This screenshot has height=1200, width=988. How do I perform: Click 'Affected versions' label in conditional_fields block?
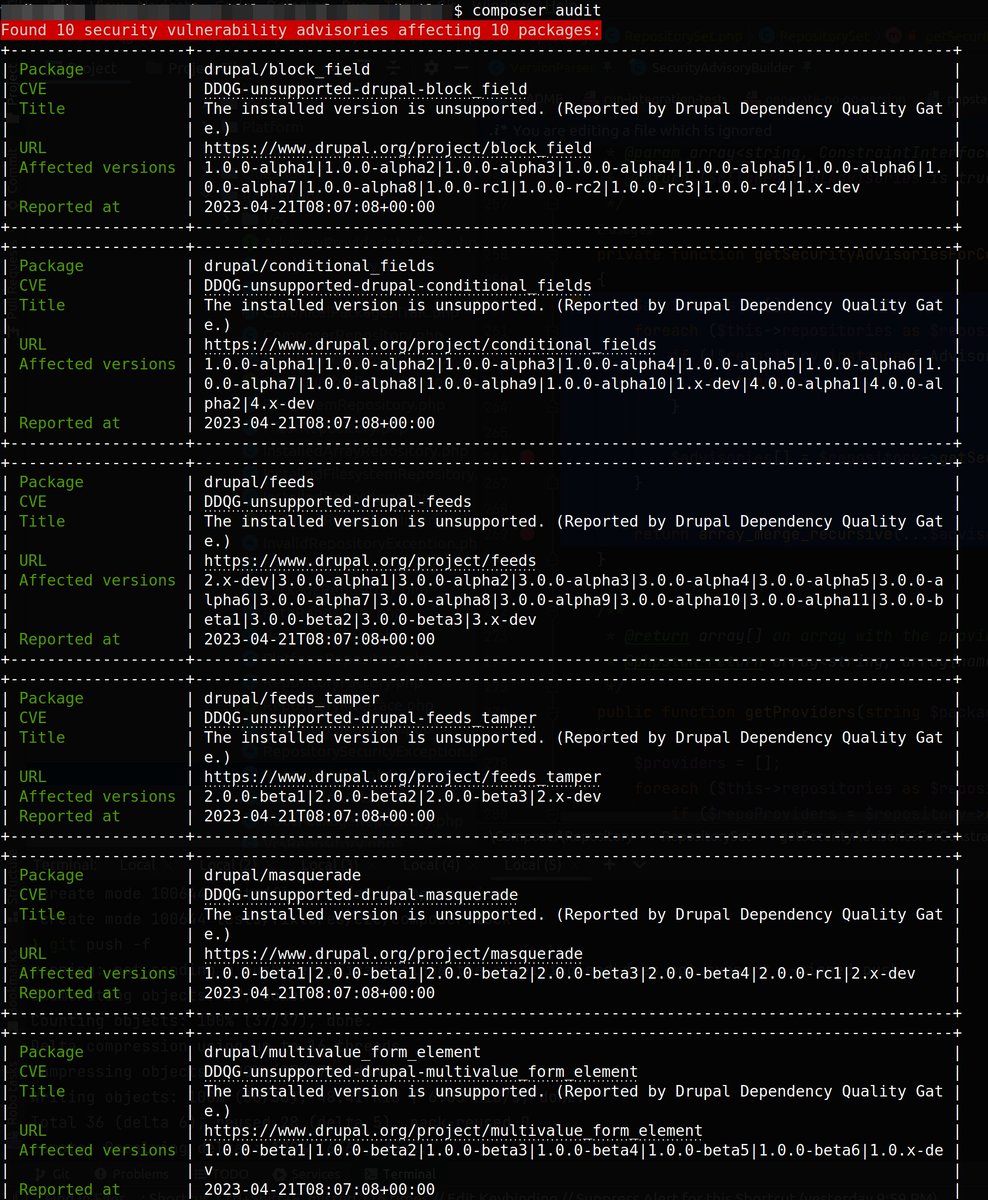(97, 364)
